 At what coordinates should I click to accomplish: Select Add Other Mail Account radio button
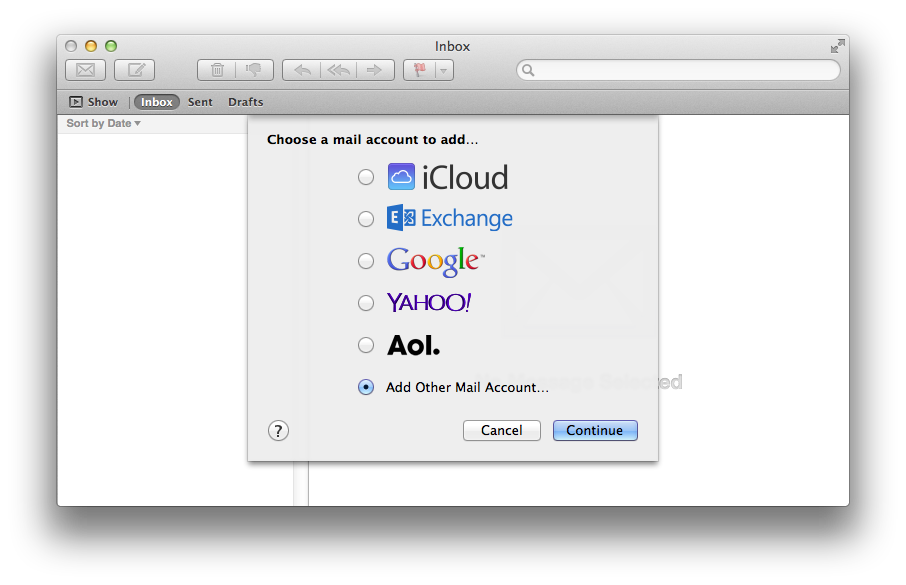coord(366,387)
